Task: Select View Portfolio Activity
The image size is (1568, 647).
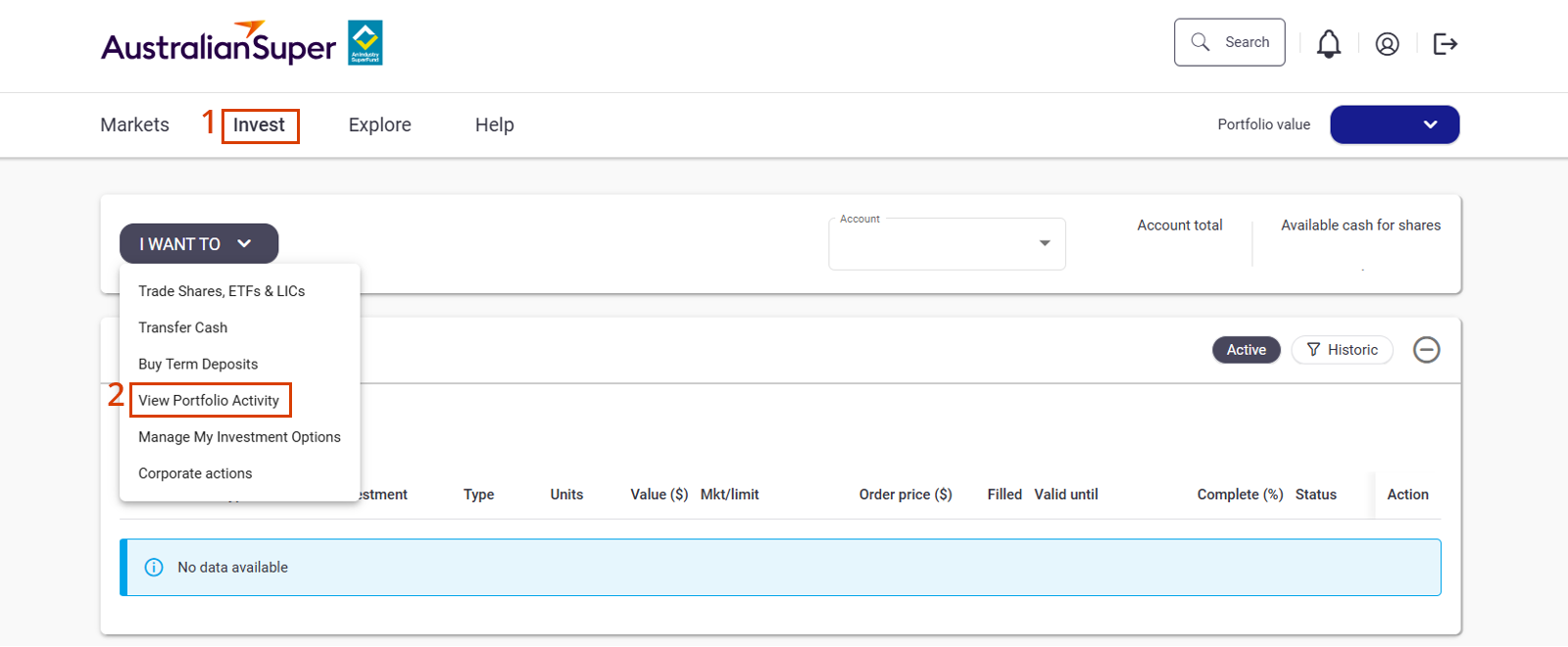Action: pyautogui.click(x=209, y=400)
